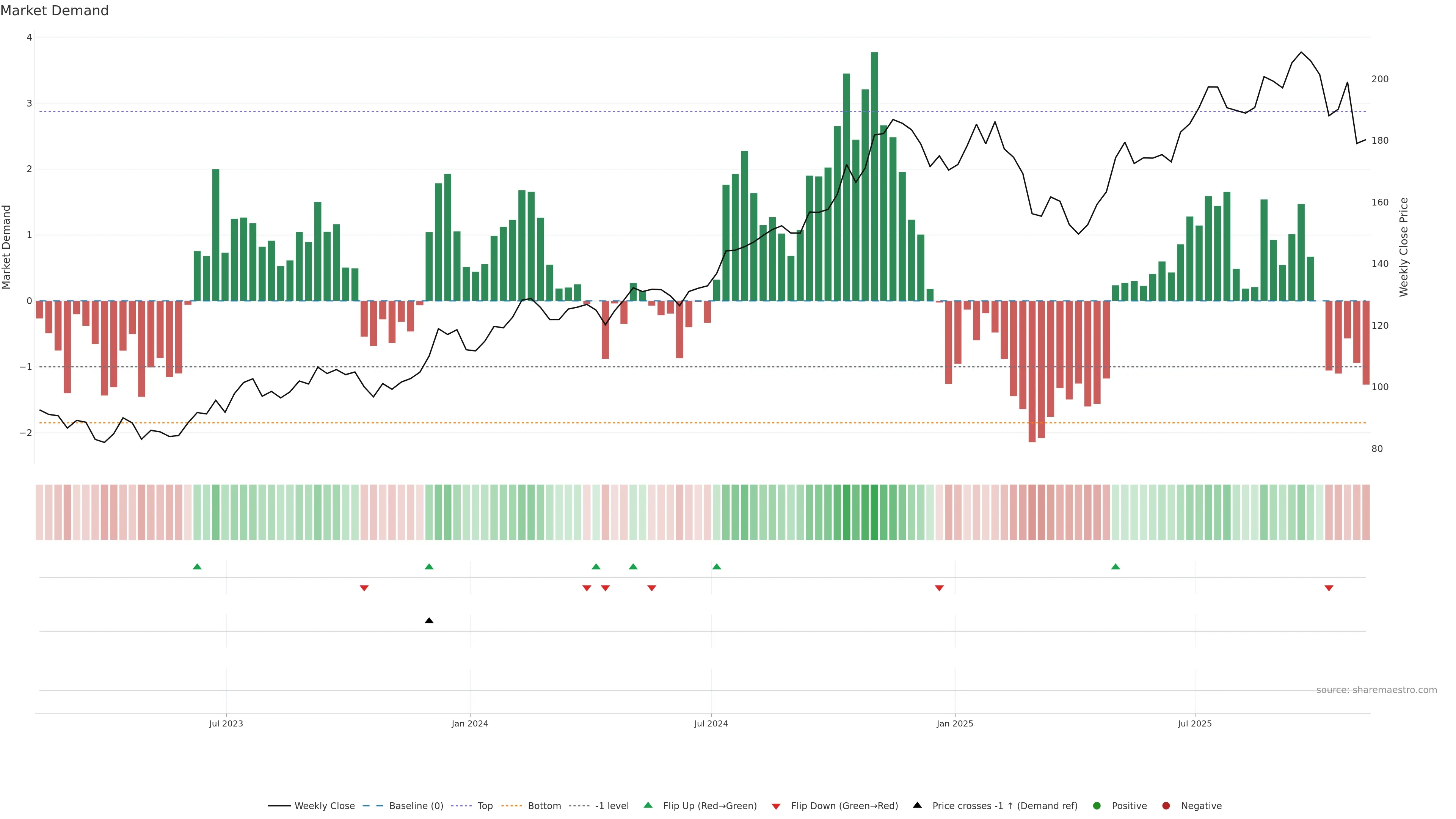Click the black price-cross triangle marker
The height and width of the screenshot is (819, 1456).
pos(429,621)
